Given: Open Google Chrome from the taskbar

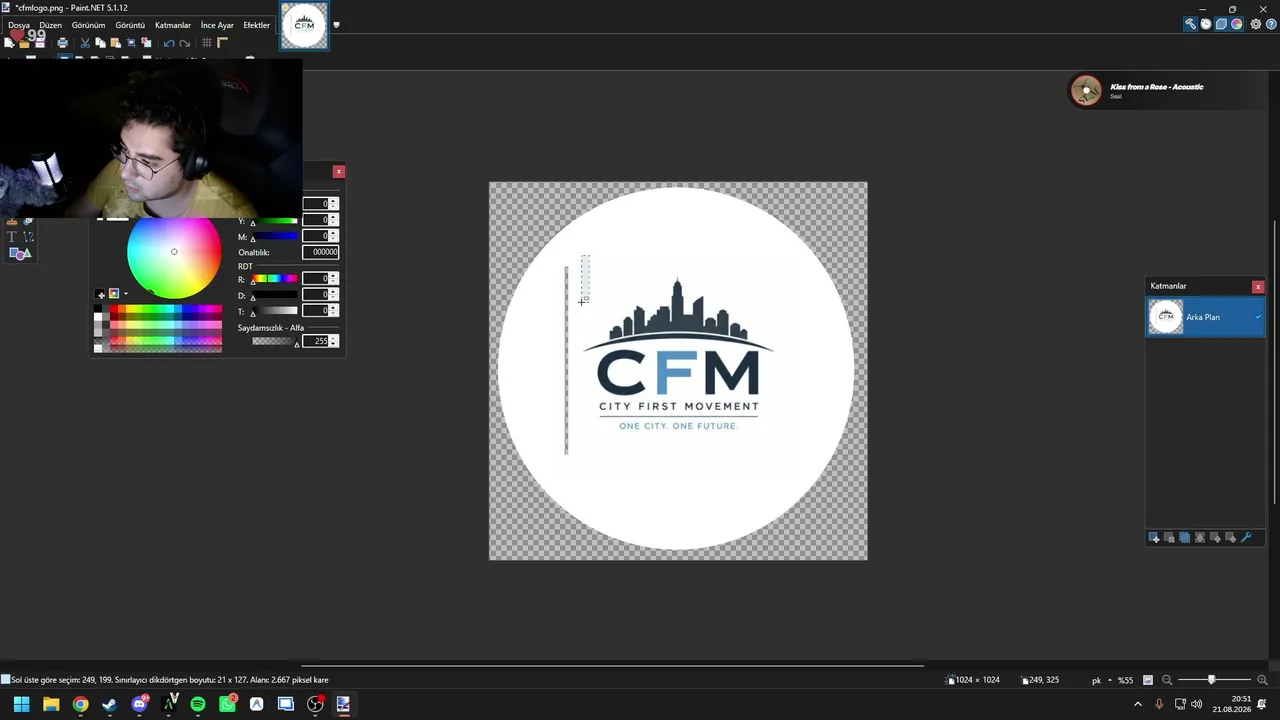Looking at the screenshot, I should tap(80, 704).
